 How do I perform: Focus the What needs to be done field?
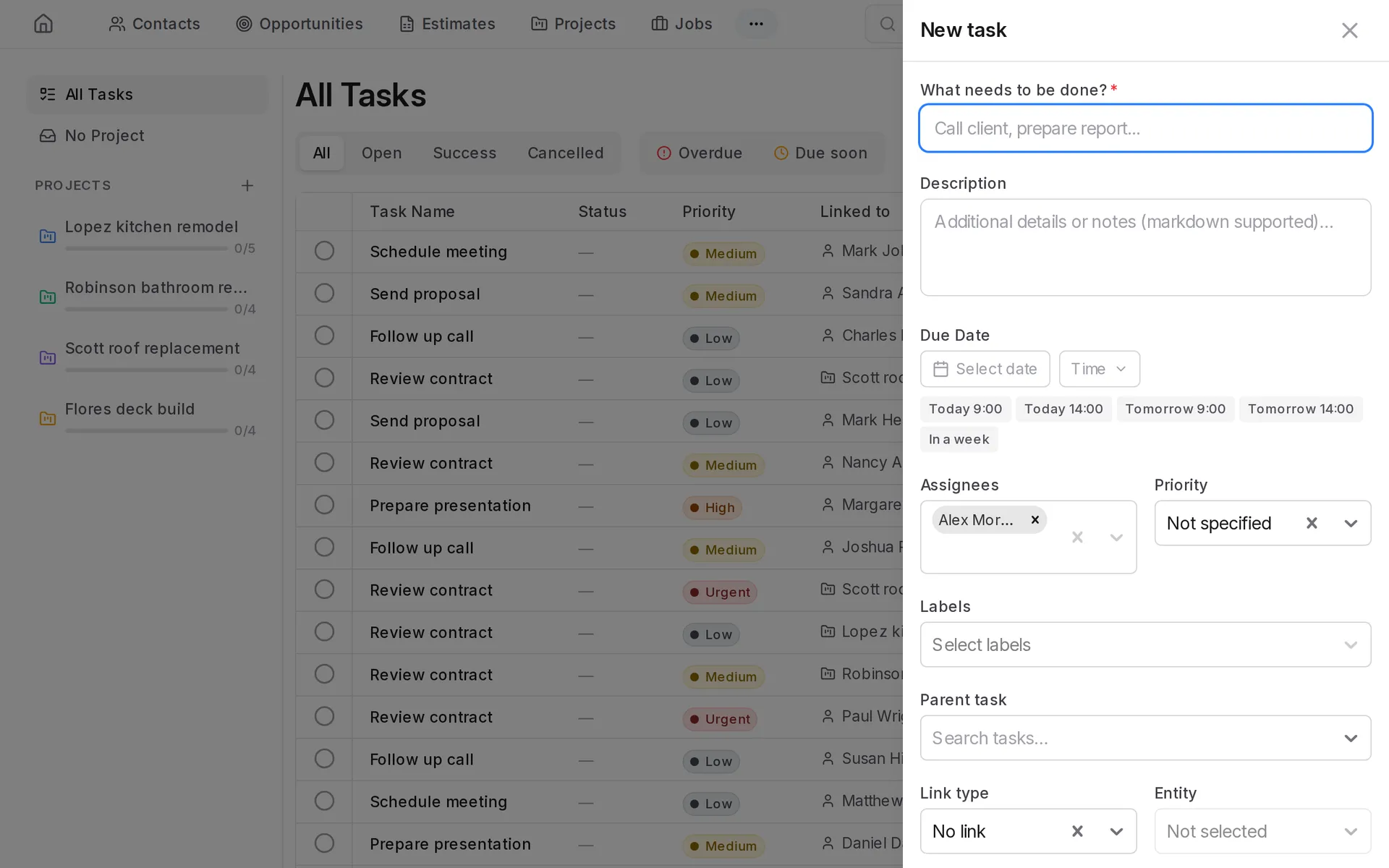[1145, 128]
